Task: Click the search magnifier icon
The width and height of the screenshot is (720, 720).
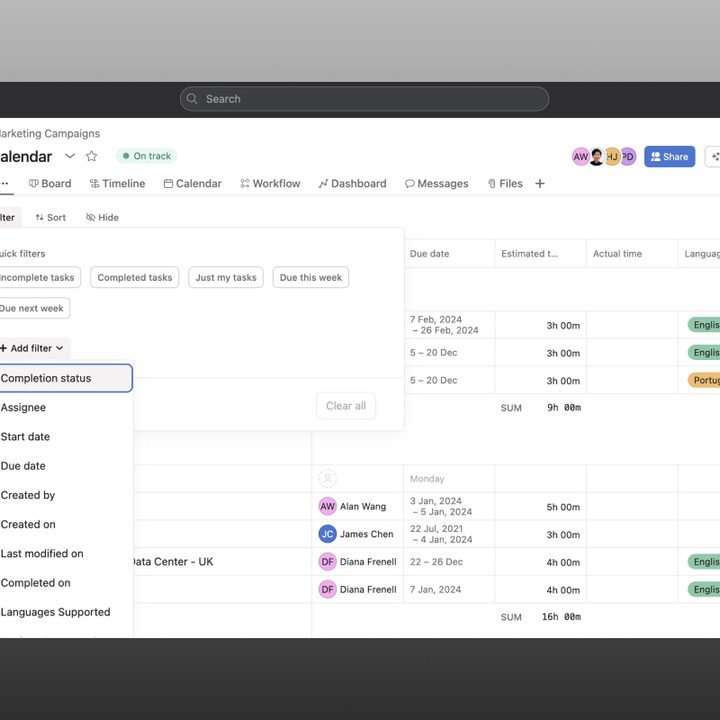Action: pyautogui.click(x=192, y=99)
